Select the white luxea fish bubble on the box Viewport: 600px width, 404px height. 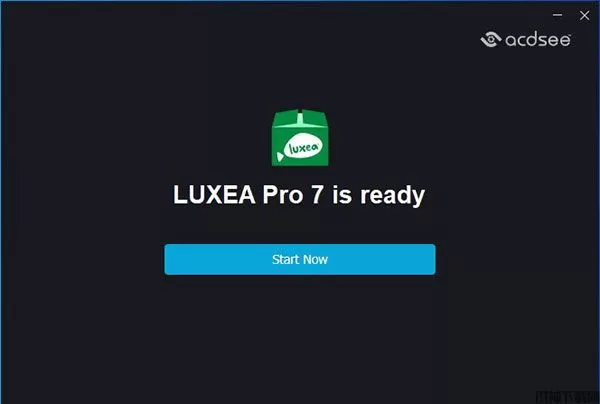(x=305, y=147)
